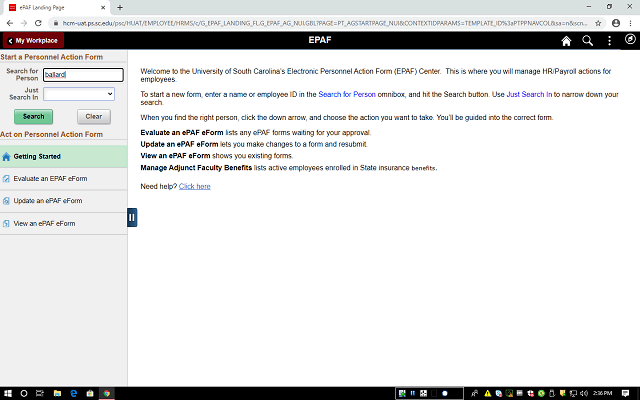Click the 'Act on Personnel Action Form' heading
This screenshot has height=400, width=640.
[x=51, y=135]
